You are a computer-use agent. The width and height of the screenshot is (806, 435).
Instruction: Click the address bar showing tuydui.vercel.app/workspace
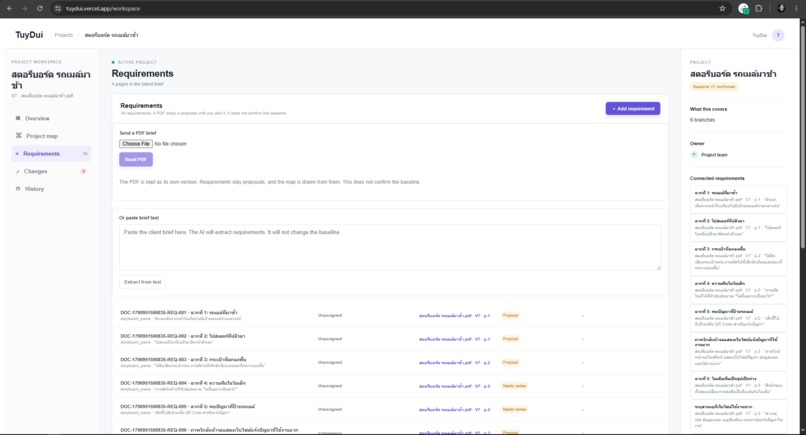click(386, 8)
